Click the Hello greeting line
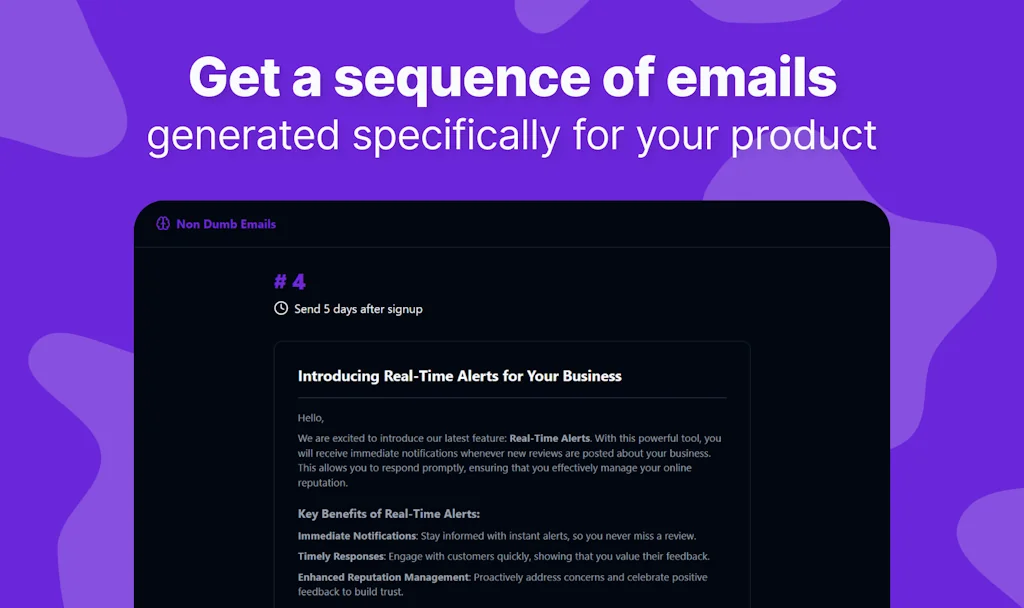Image resolution: width=1024 pixels, height=608 pixels. [x=309, y=418]
